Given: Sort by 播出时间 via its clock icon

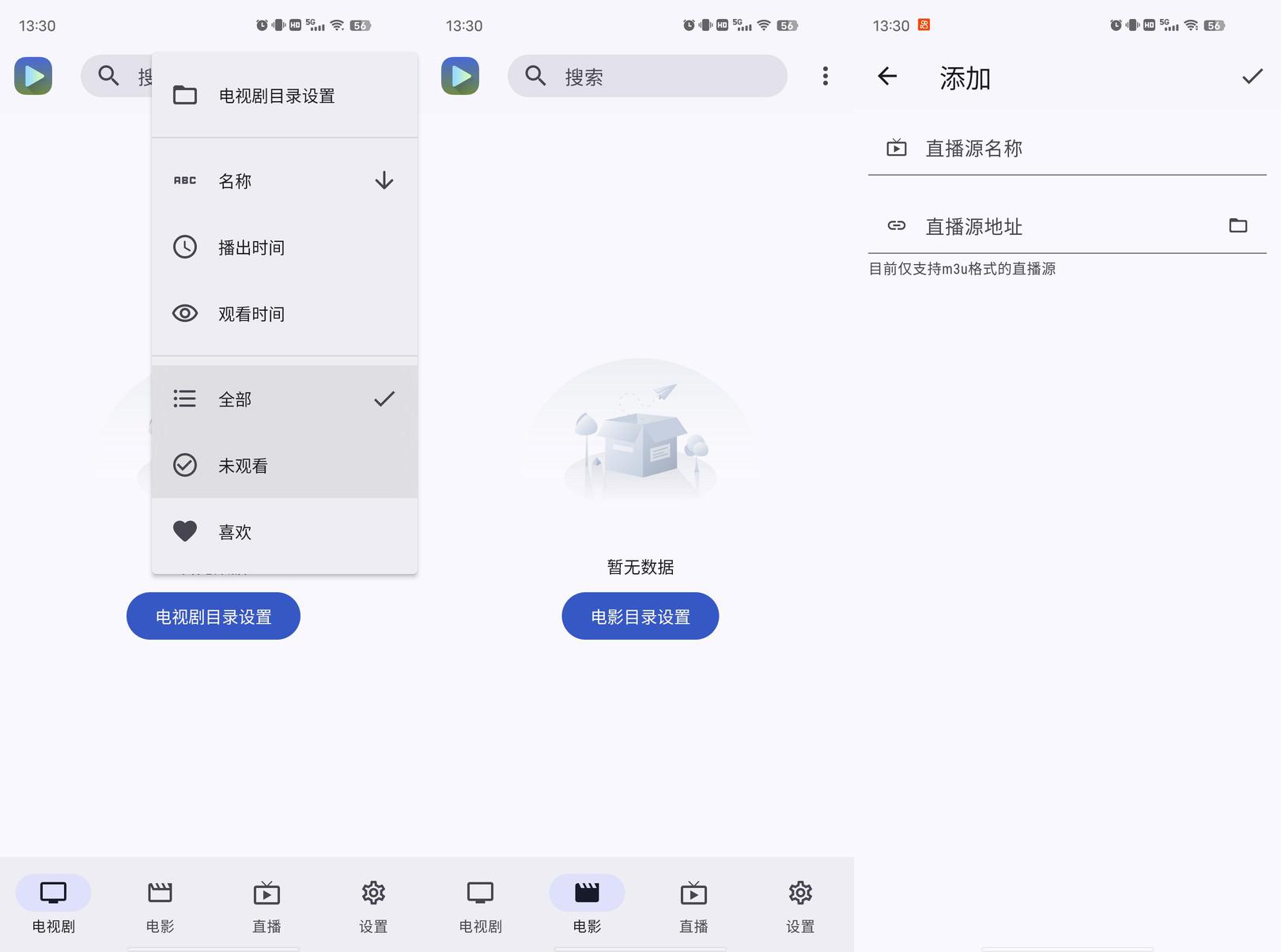Looking at the screenshot, I should click(185, 247).
